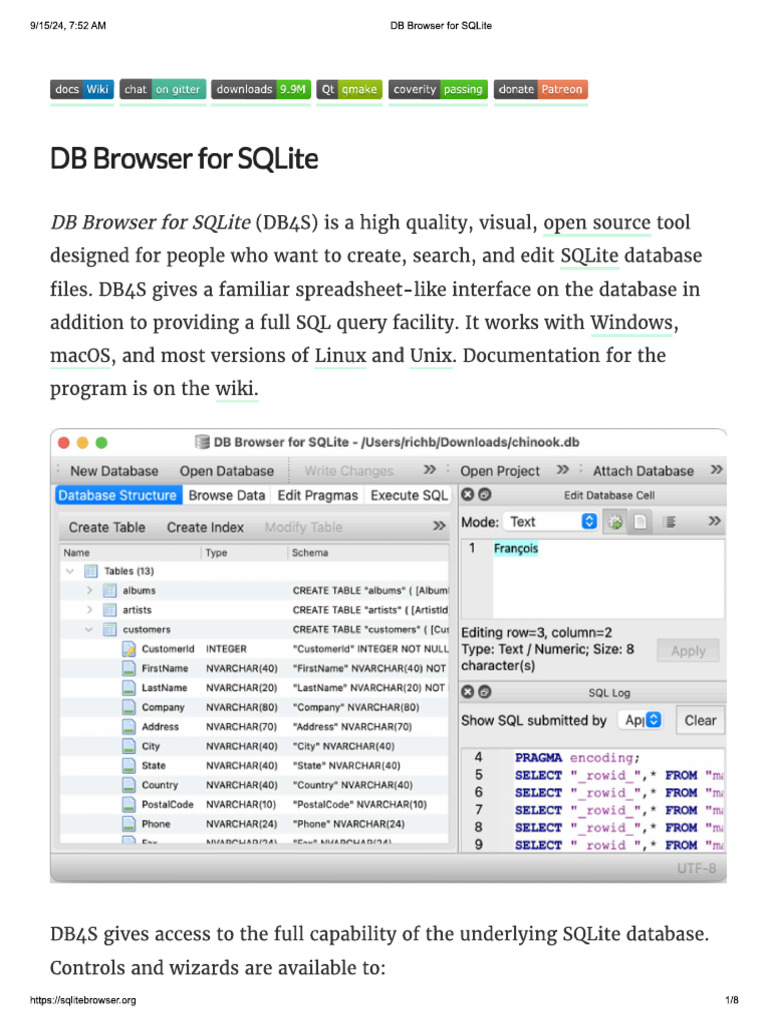Click the Clear button in SQL Log
The height and width of the screenshot is (1024, 768).
pyautogui.click(x=700, y=720)
